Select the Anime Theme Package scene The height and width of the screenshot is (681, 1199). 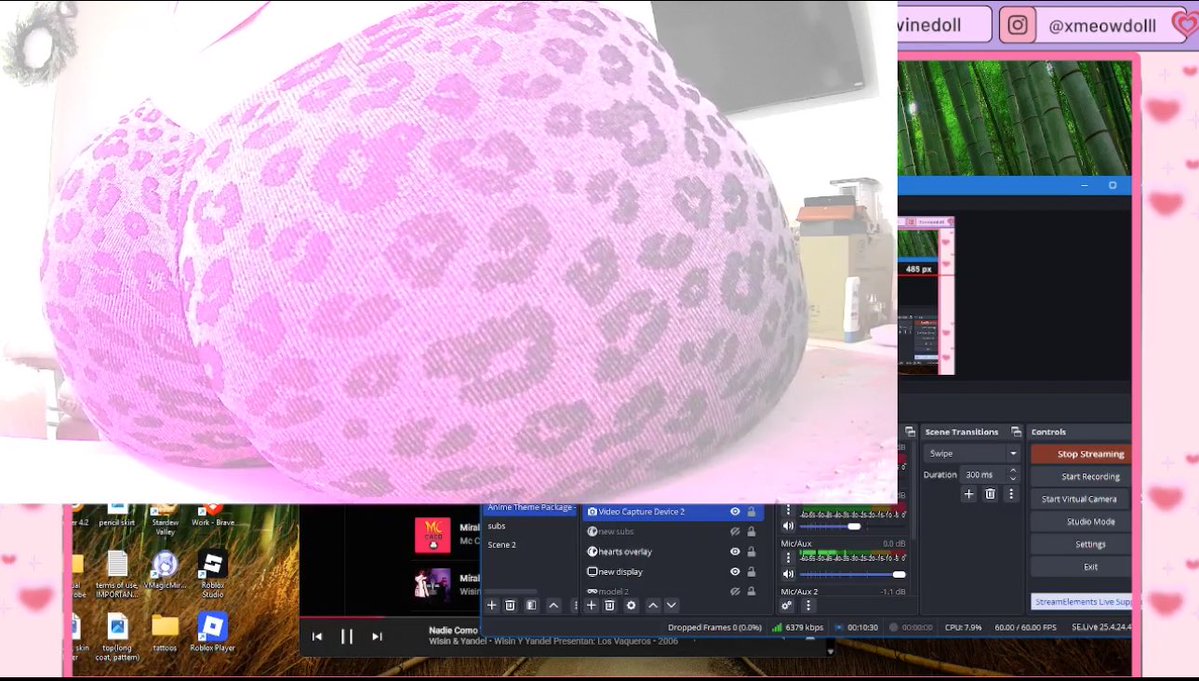point(529,508)
